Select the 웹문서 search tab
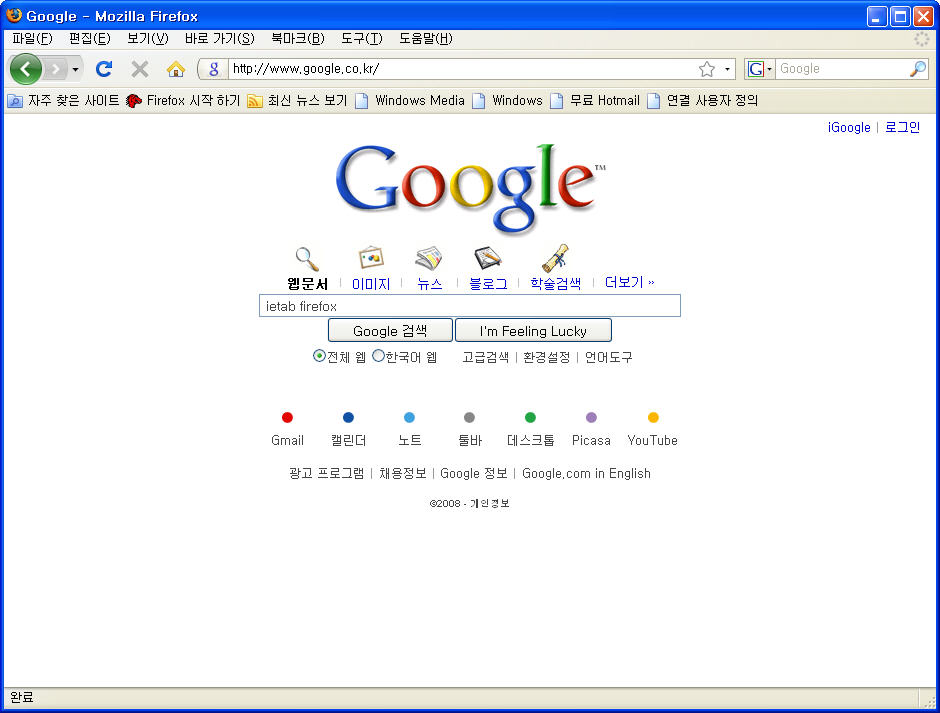Screen dimensions: 940x713 coord(308,284)
